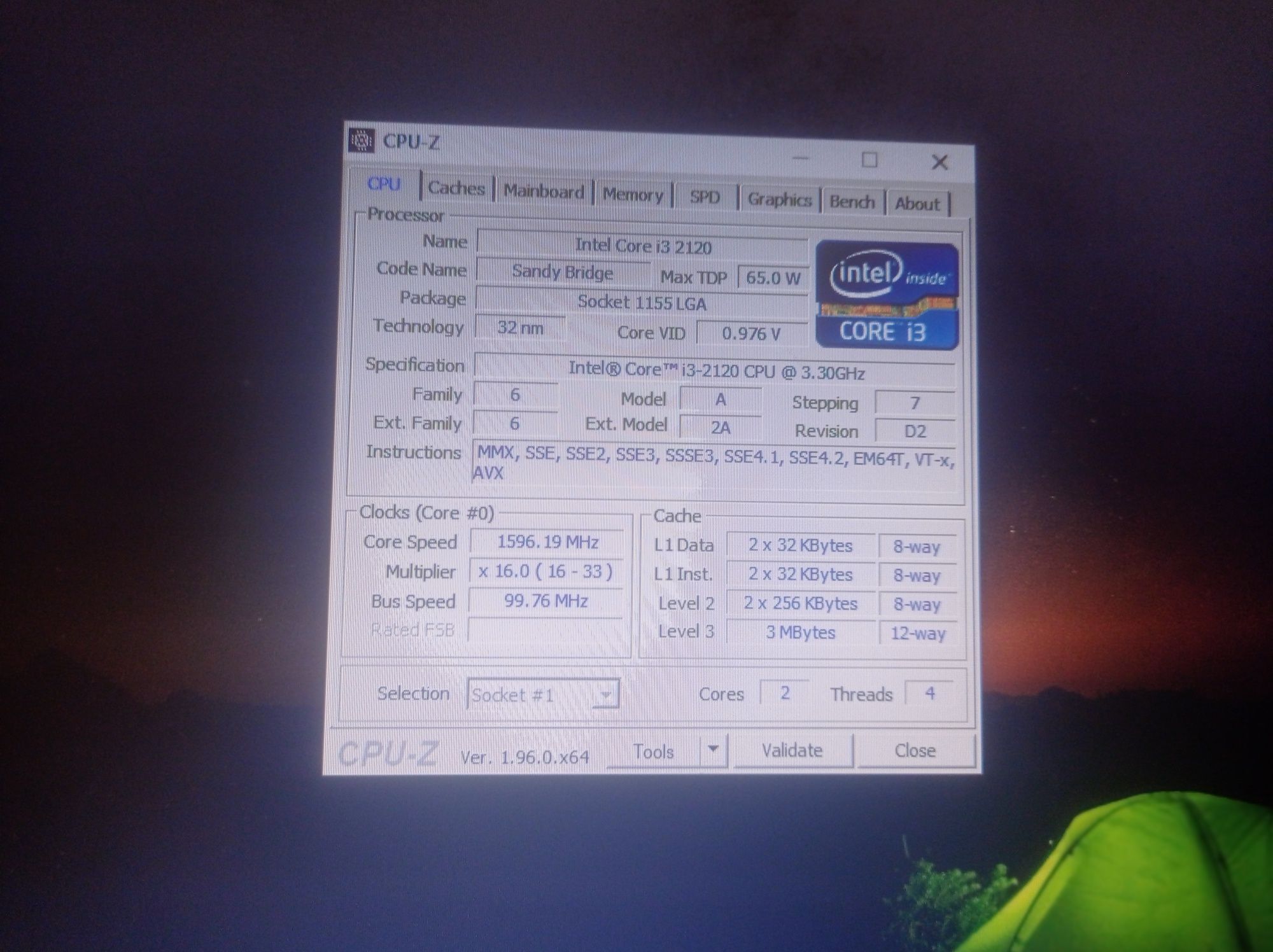Screen dimensions: 1273x952
Task: Open the Mainboard tab
Action: point(544,192)
